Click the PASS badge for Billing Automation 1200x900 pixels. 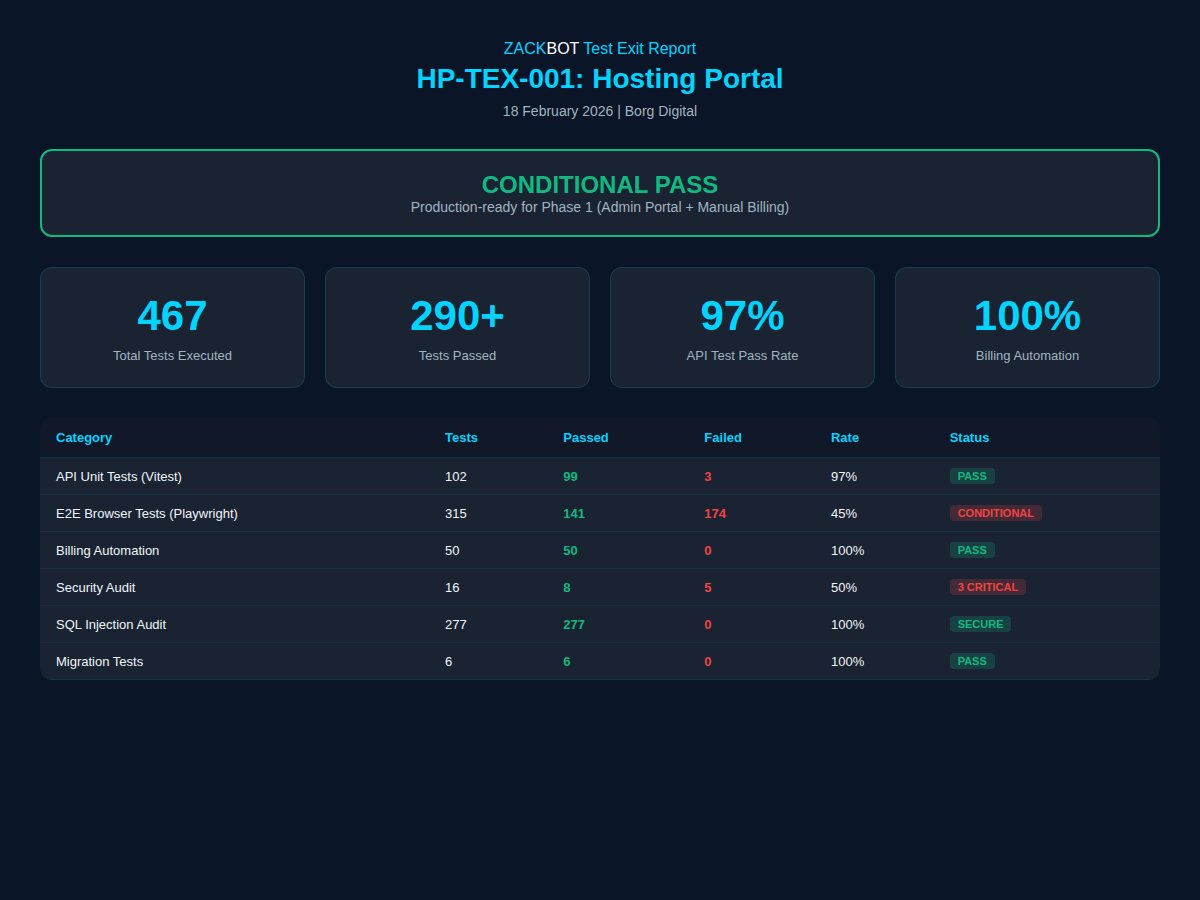tap(971, 550)
